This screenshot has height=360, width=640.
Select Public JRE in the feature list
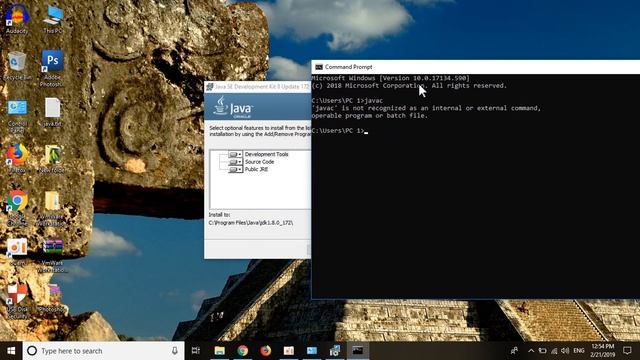pyautogui.click(x=256, y=169)
